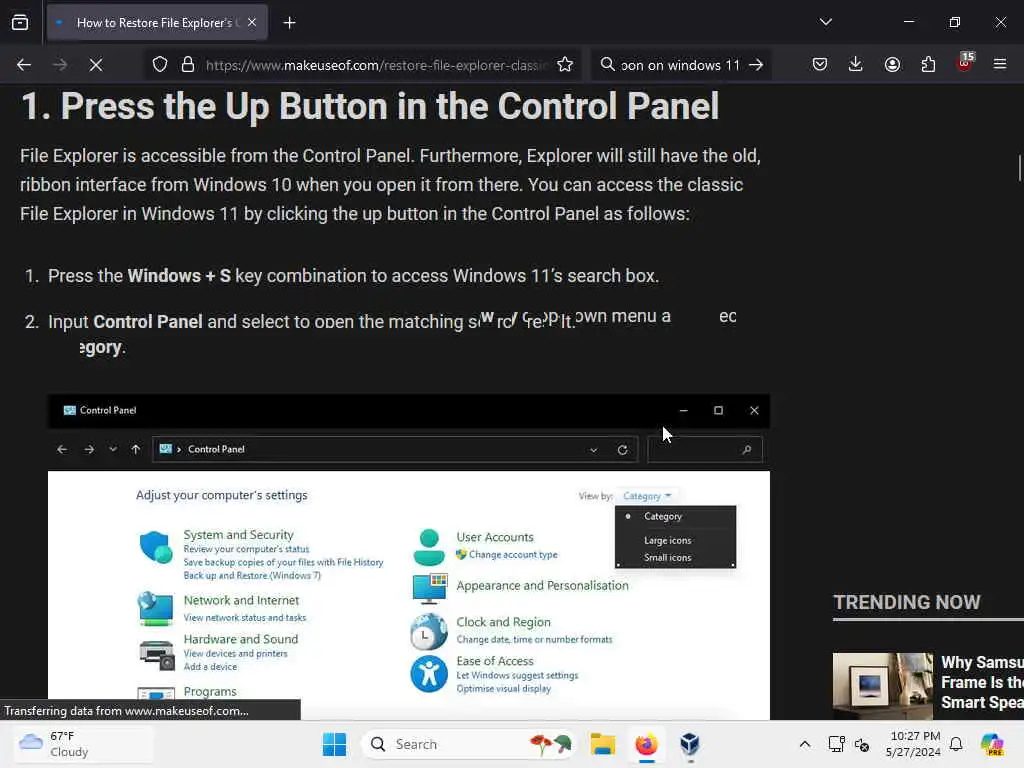Image resolution: width=1024 pixels, height=768 pixels.
Task: Open the VirtualBox cube icon in taskbar
Action: 690,744
